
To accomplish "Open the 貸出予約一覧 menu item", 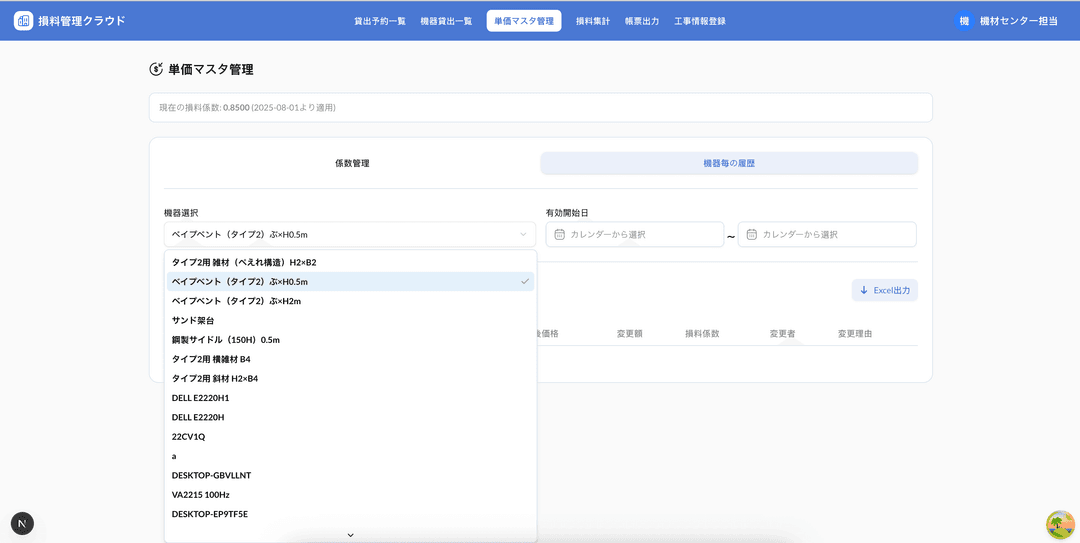I will tap(380, 21).
